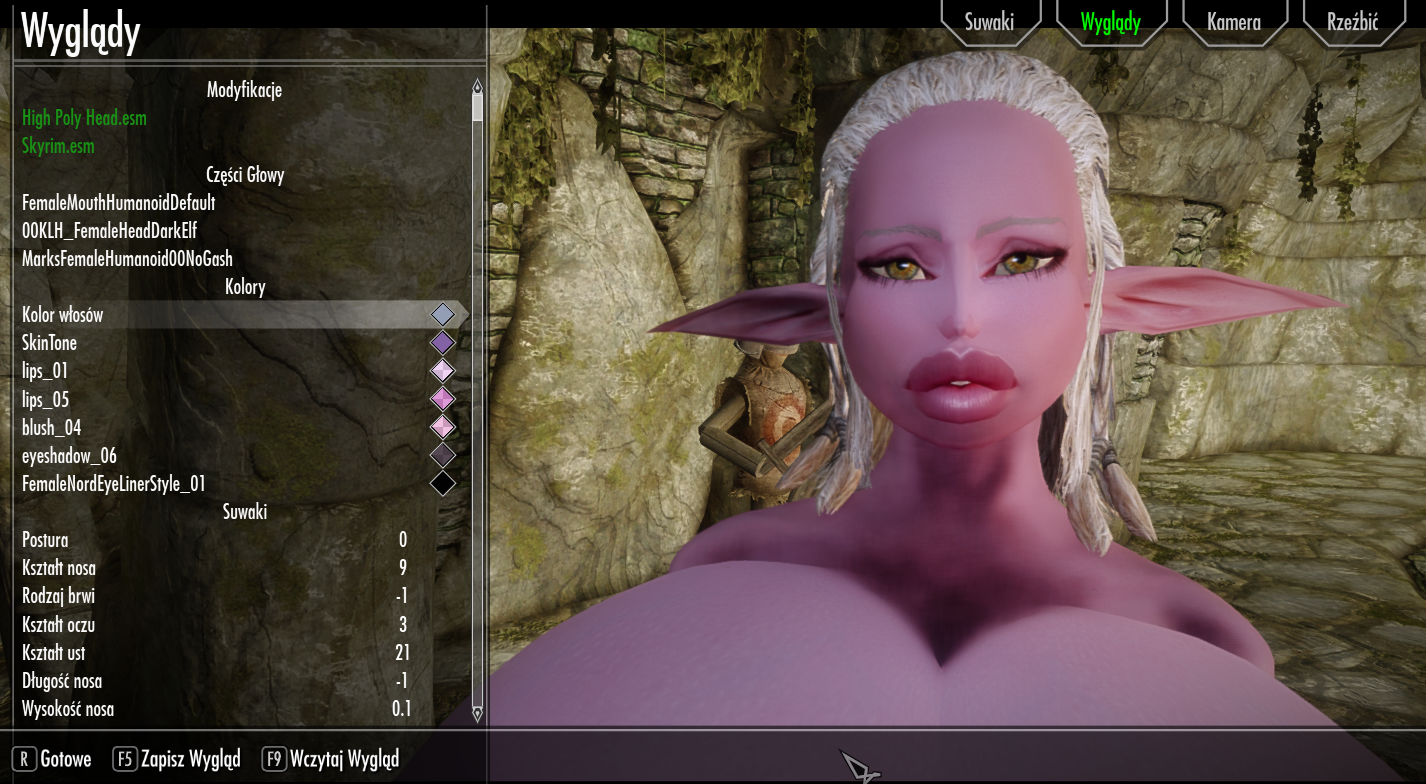
Task: Click the Wysokość nosa value 0.1
Action: 401,709
